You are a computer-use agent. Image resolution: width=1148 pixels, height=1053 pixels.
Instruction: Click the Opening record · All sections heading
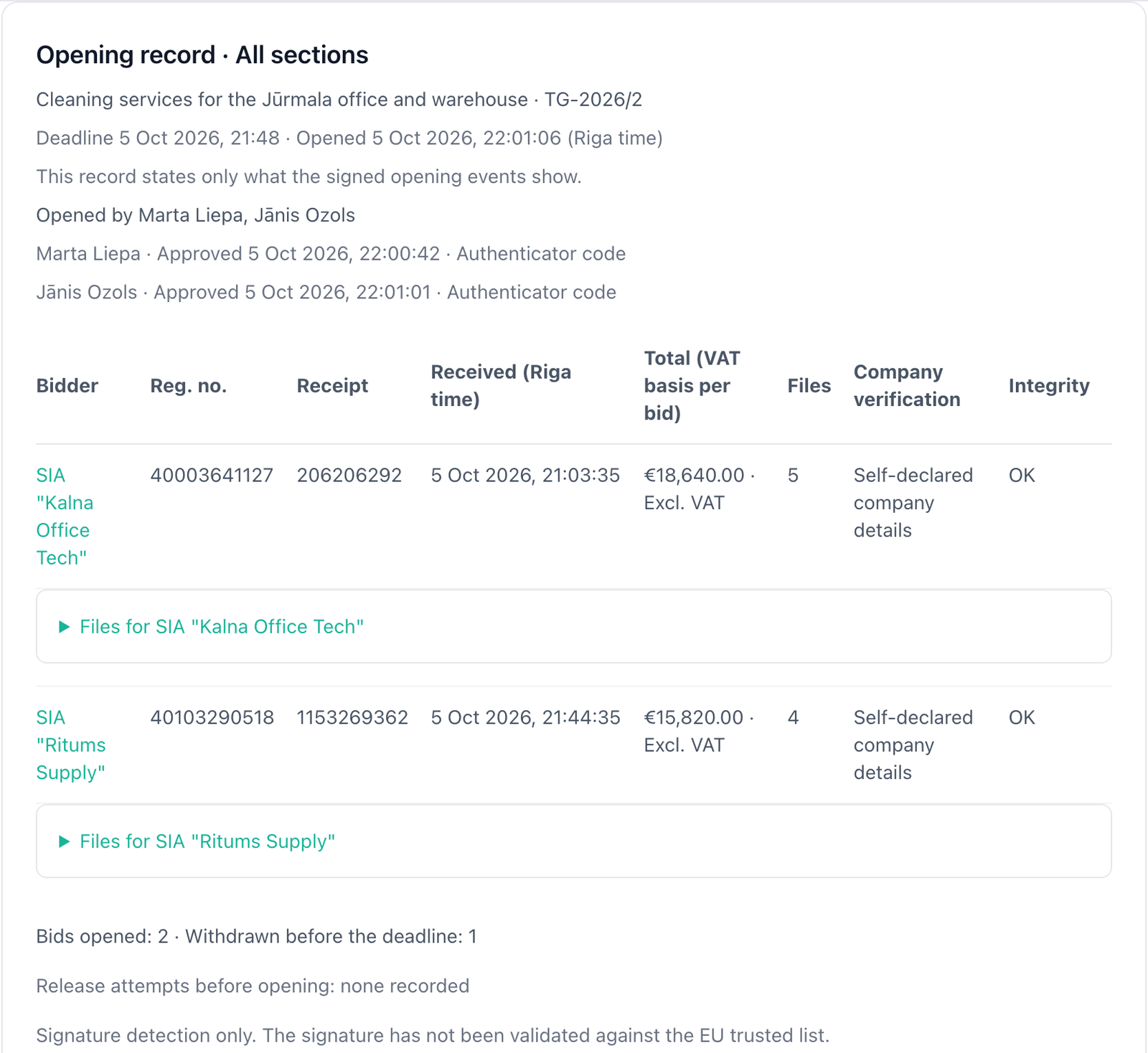[x=202, y=55]
